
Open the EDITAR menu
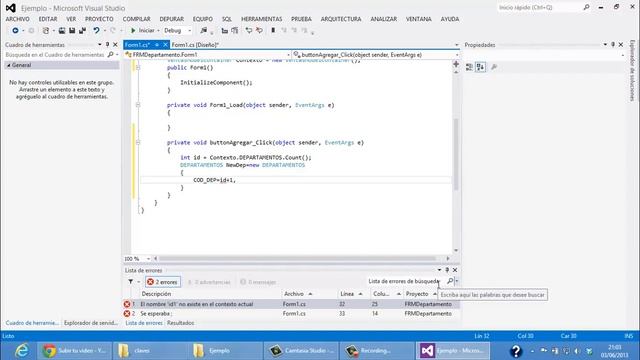[x=48, y=19]
